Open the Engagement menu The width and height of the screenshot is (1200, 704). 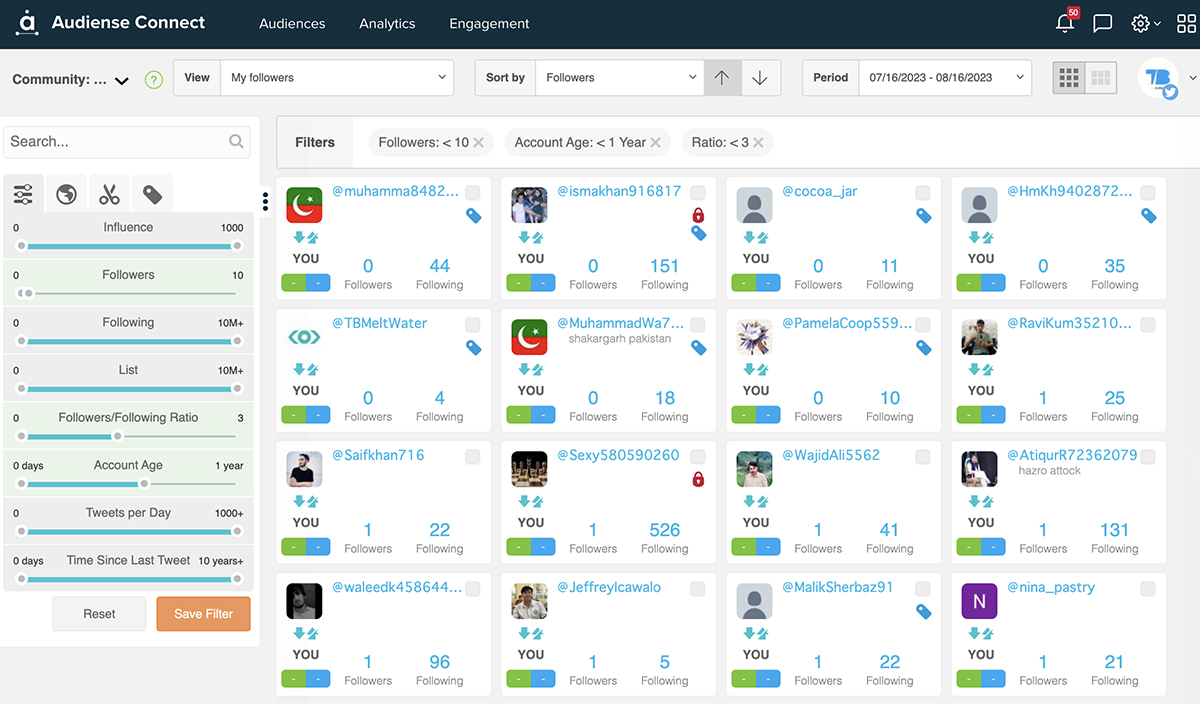point(489,23)
